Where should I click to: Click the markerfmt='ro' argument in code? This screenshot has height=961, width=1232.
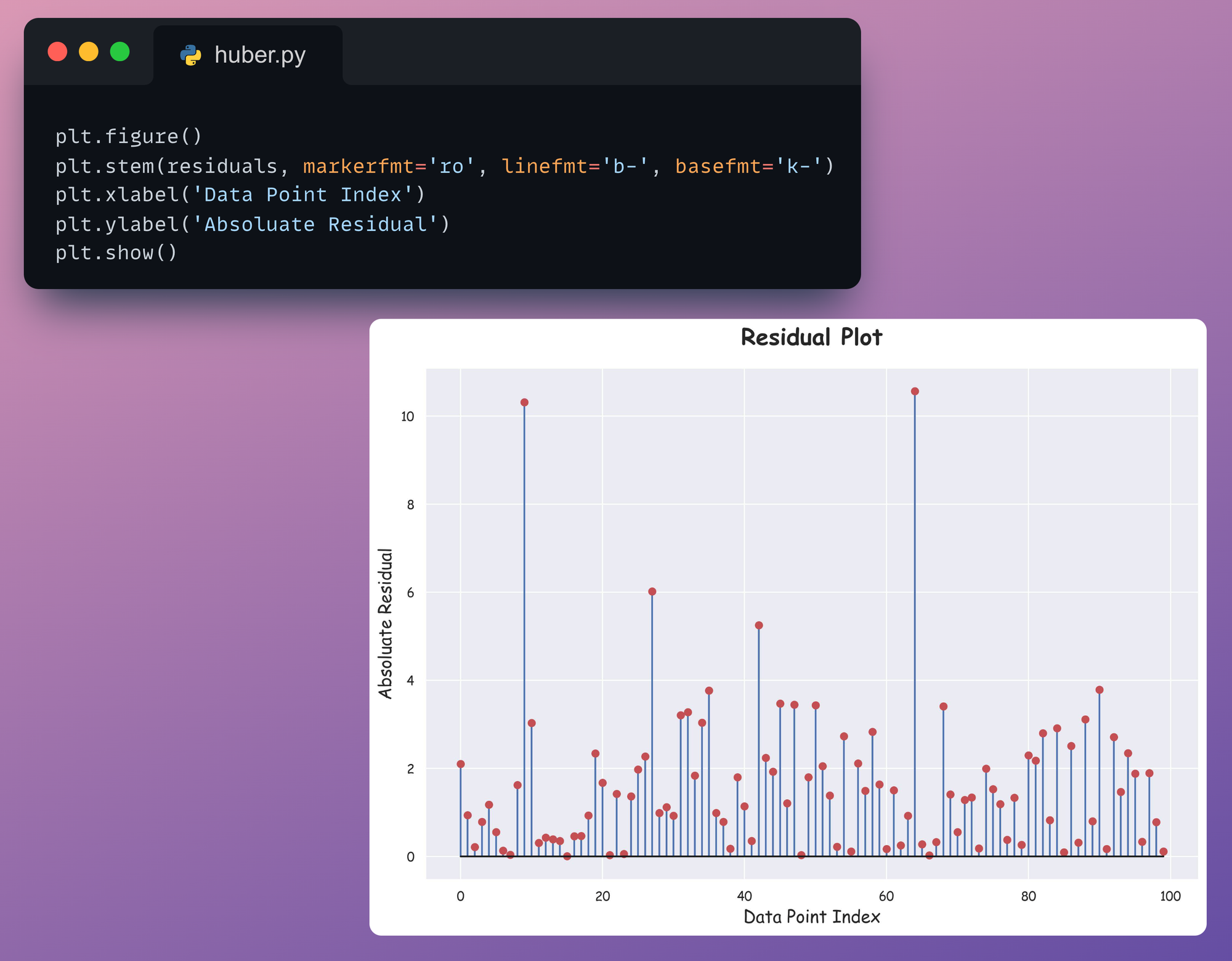click(389, 166)
